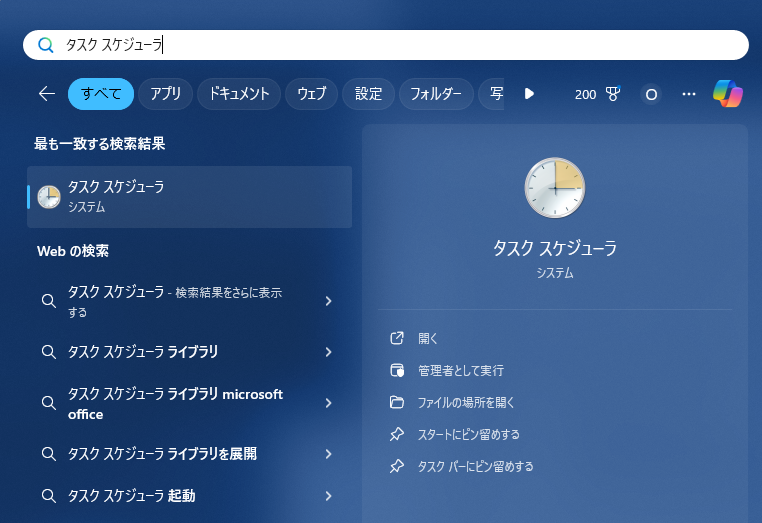This screenshot has height=523, width=762.
Task: Click search icon beside ライブラリ microsoft office
Action: coord(48,402)
